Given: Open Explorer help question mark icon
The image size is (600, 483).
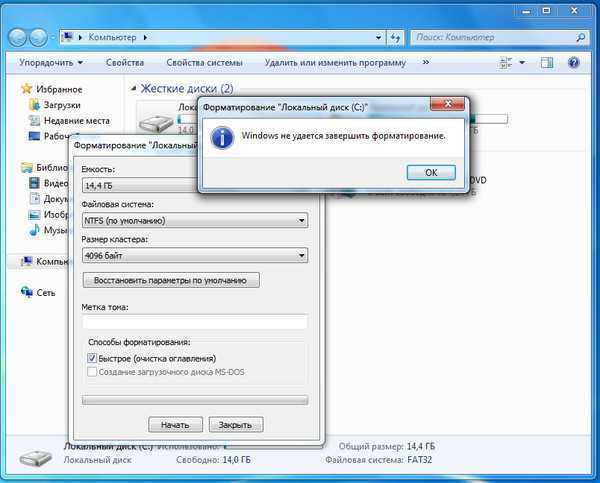Looking at the screenshot, I should 574,62.
